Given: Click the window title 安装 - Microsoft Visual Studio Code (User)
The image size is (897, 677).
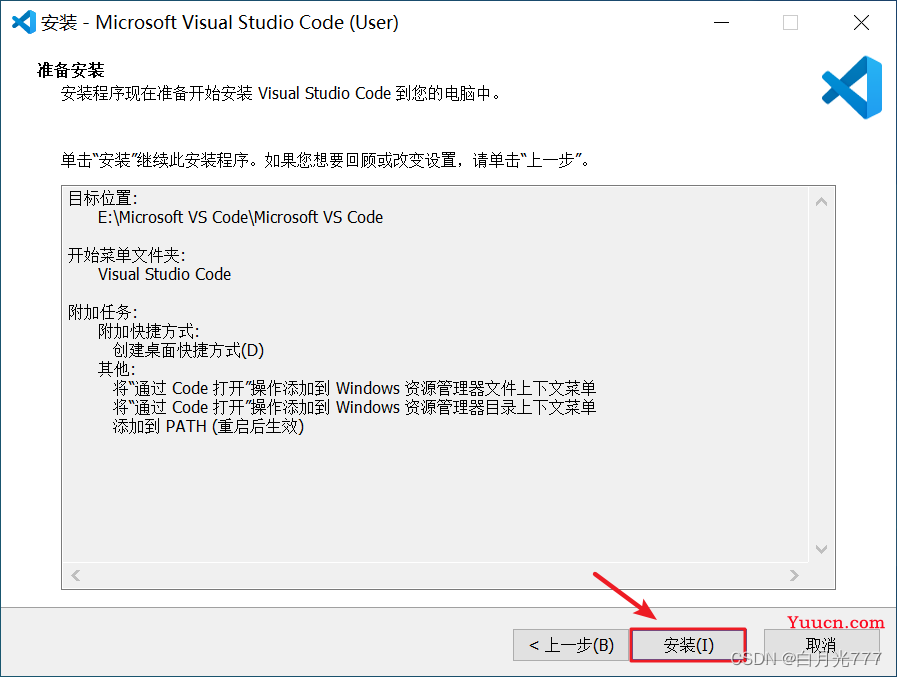Looking at the screenshot, I should [x=220, y=22].
